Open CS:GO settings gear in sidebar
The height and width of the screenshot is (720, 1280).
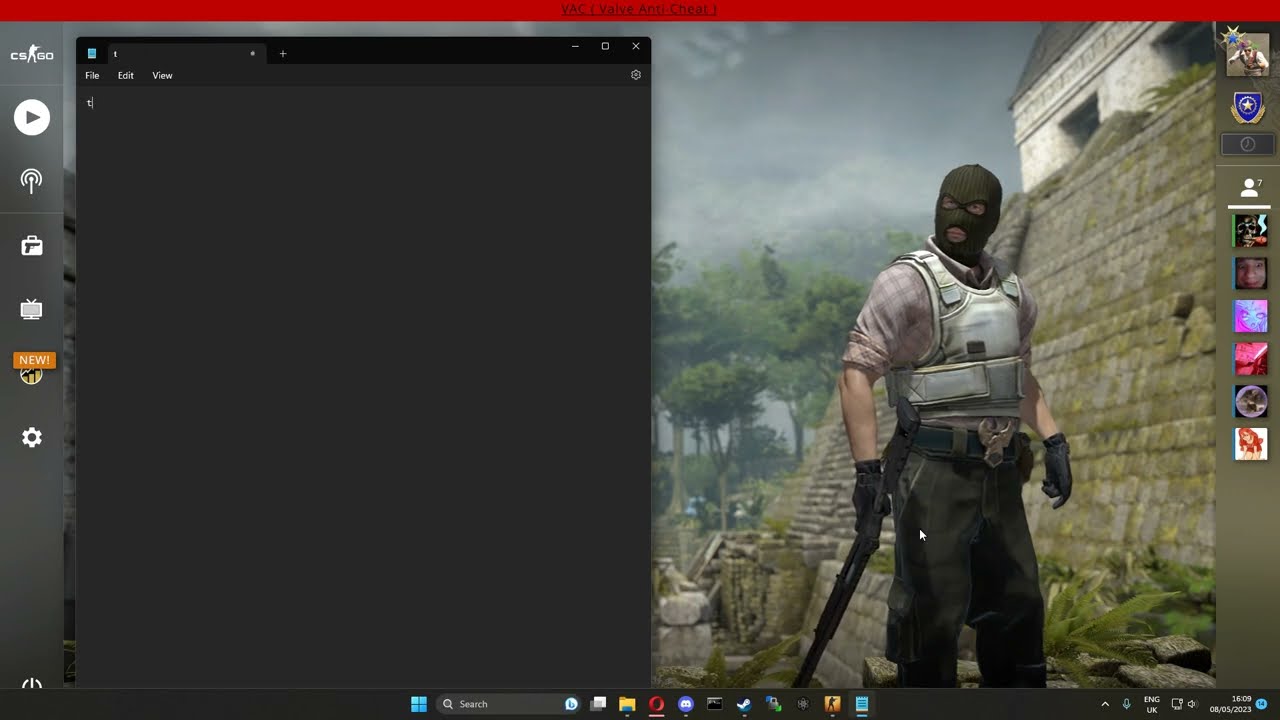(x=32, y=437)
